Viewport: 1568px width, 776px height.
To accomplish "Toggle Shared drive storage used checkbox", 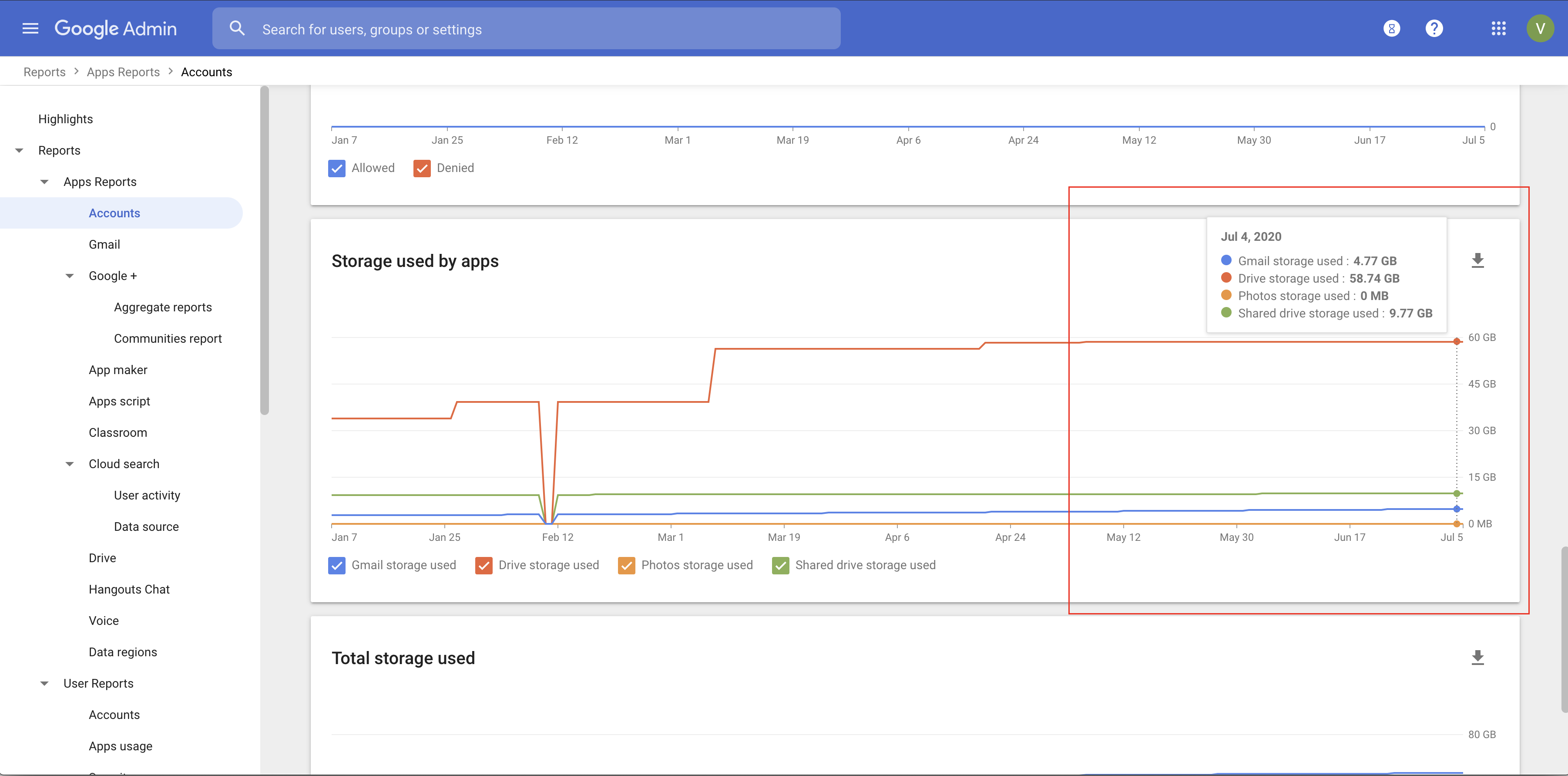I will (x=780, y=565).
